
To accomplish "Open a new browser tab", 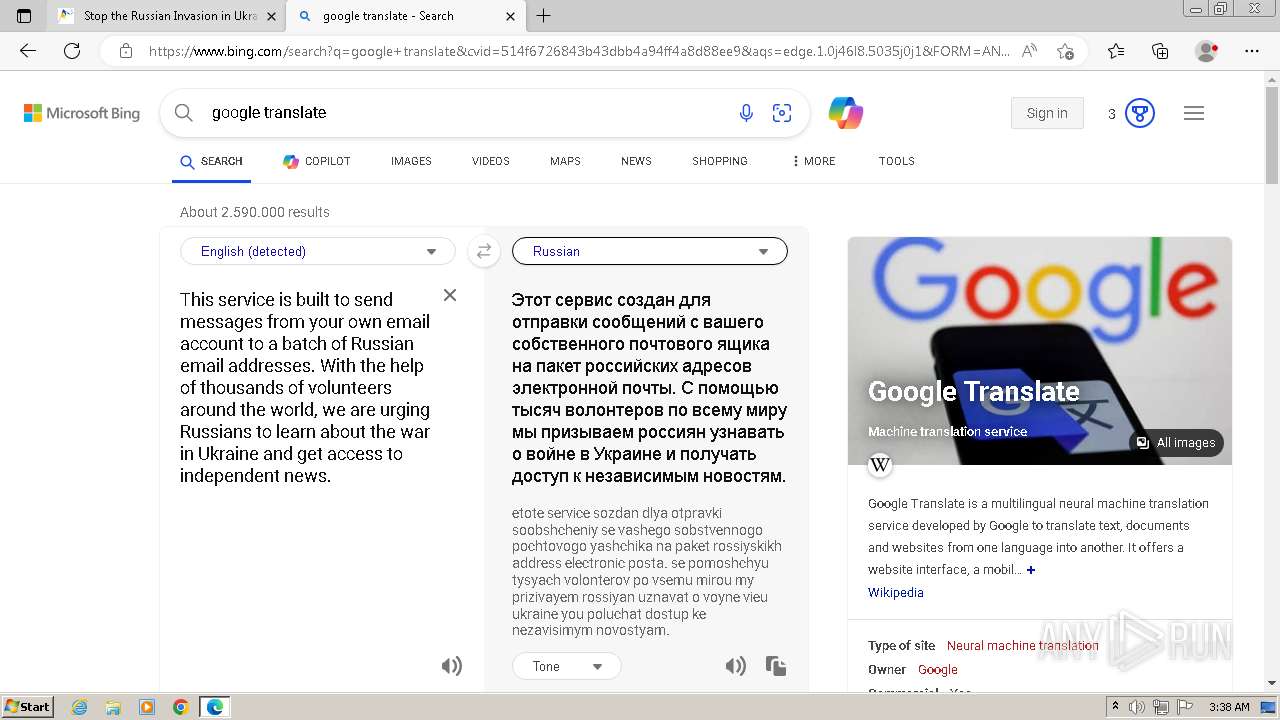I will point(544,15).
